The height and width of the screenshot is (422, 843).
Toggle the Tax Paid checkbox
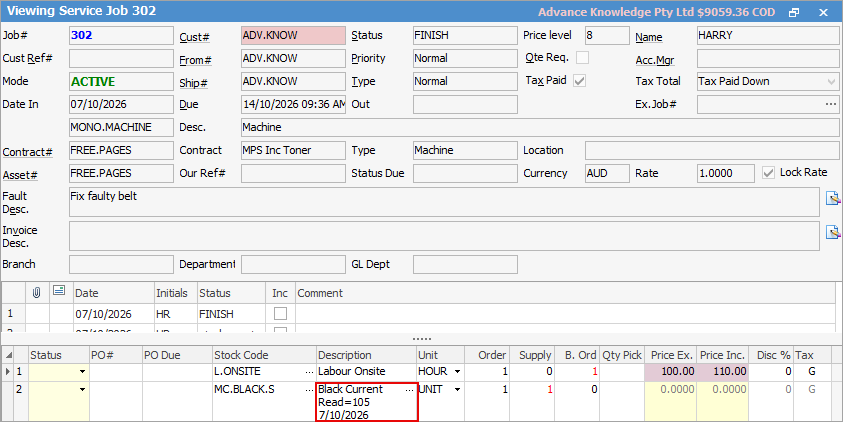(x=580, y=81)
